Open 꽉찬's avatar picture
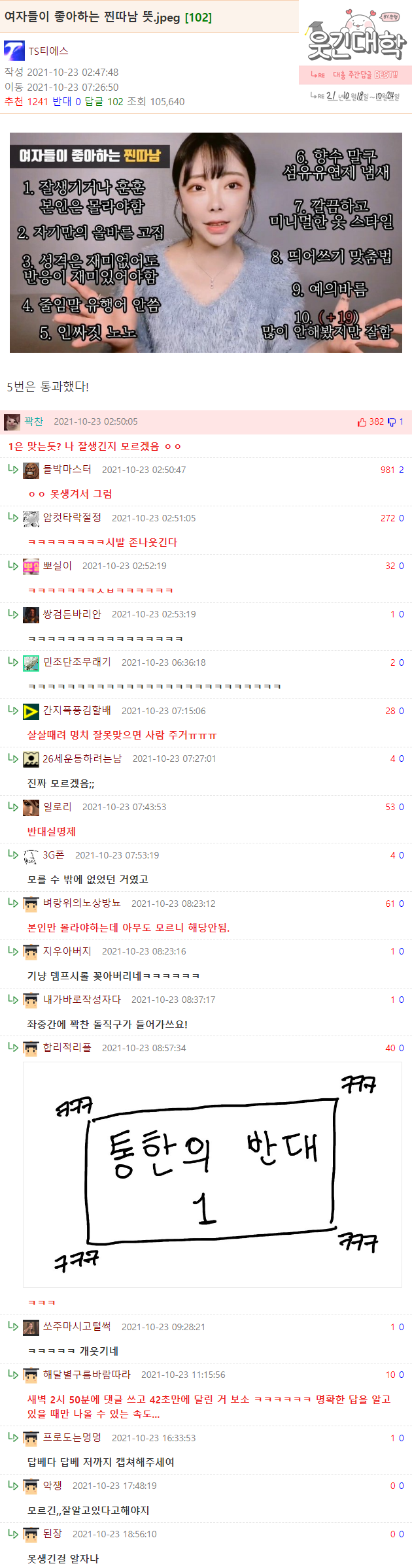Image resolution: width=412 pixels, height=1568 pixels. pos(12,422)
